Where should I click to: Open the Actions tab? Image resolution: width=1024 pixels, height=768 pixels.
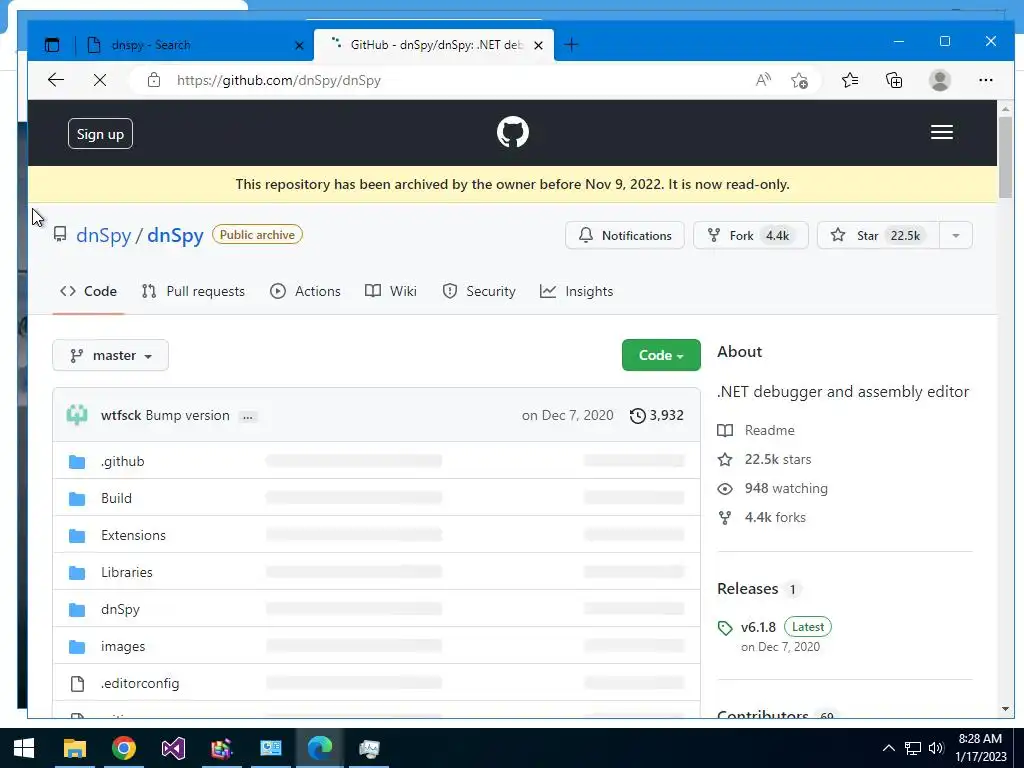click(x=305, y=291)
